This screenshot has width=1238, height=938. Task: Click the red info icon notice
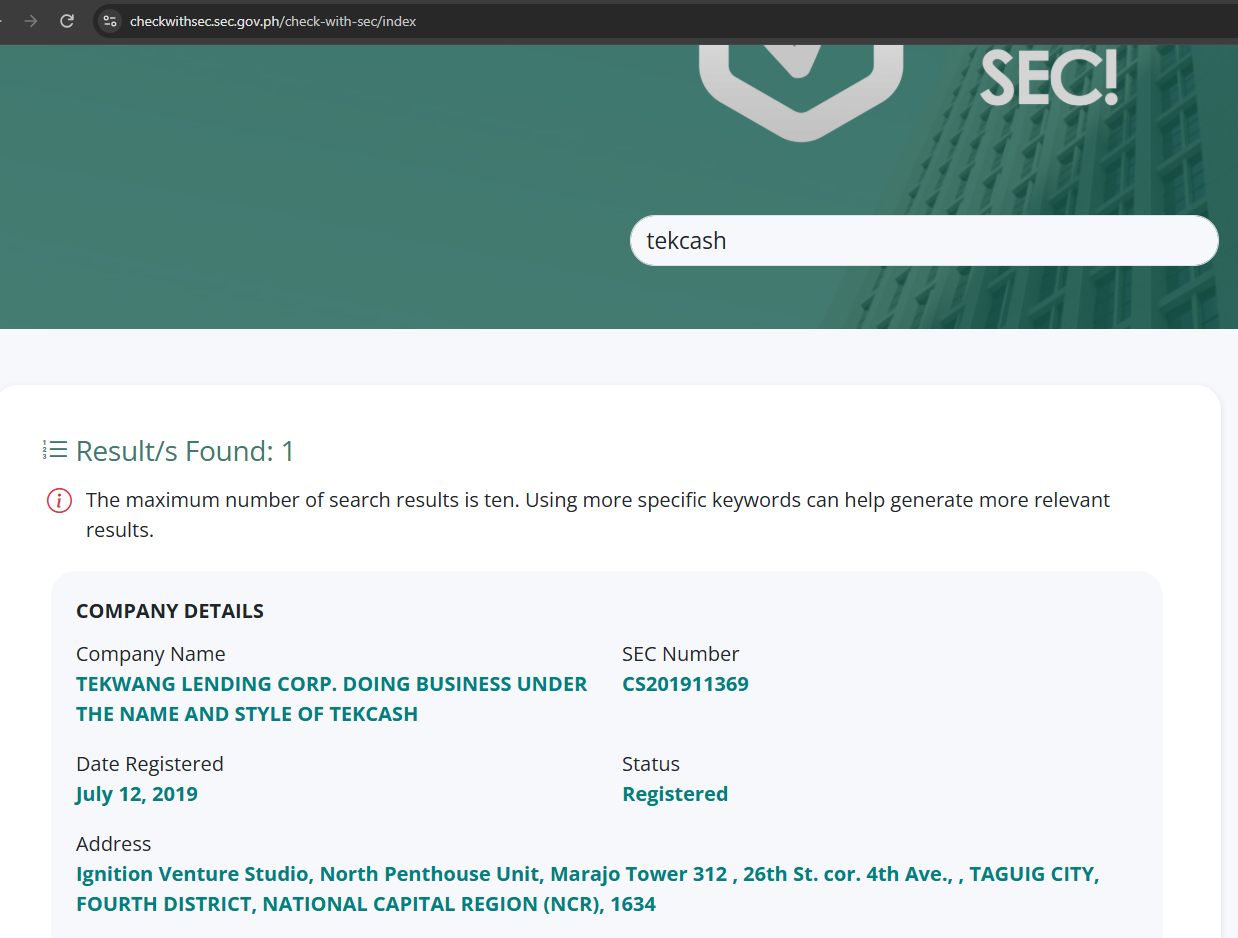click(59, 501)
